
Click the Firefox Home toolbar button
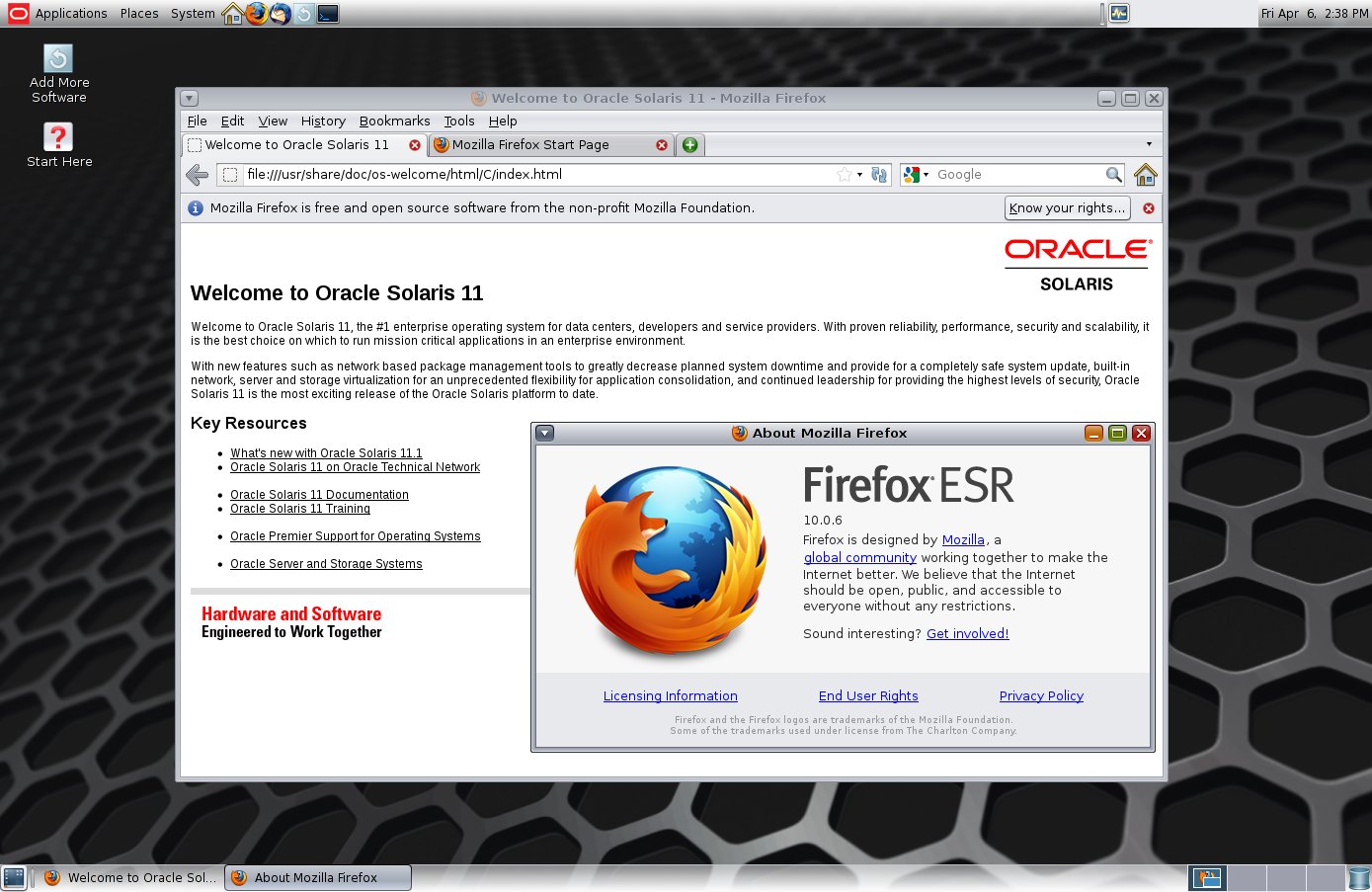point(1146,175)
